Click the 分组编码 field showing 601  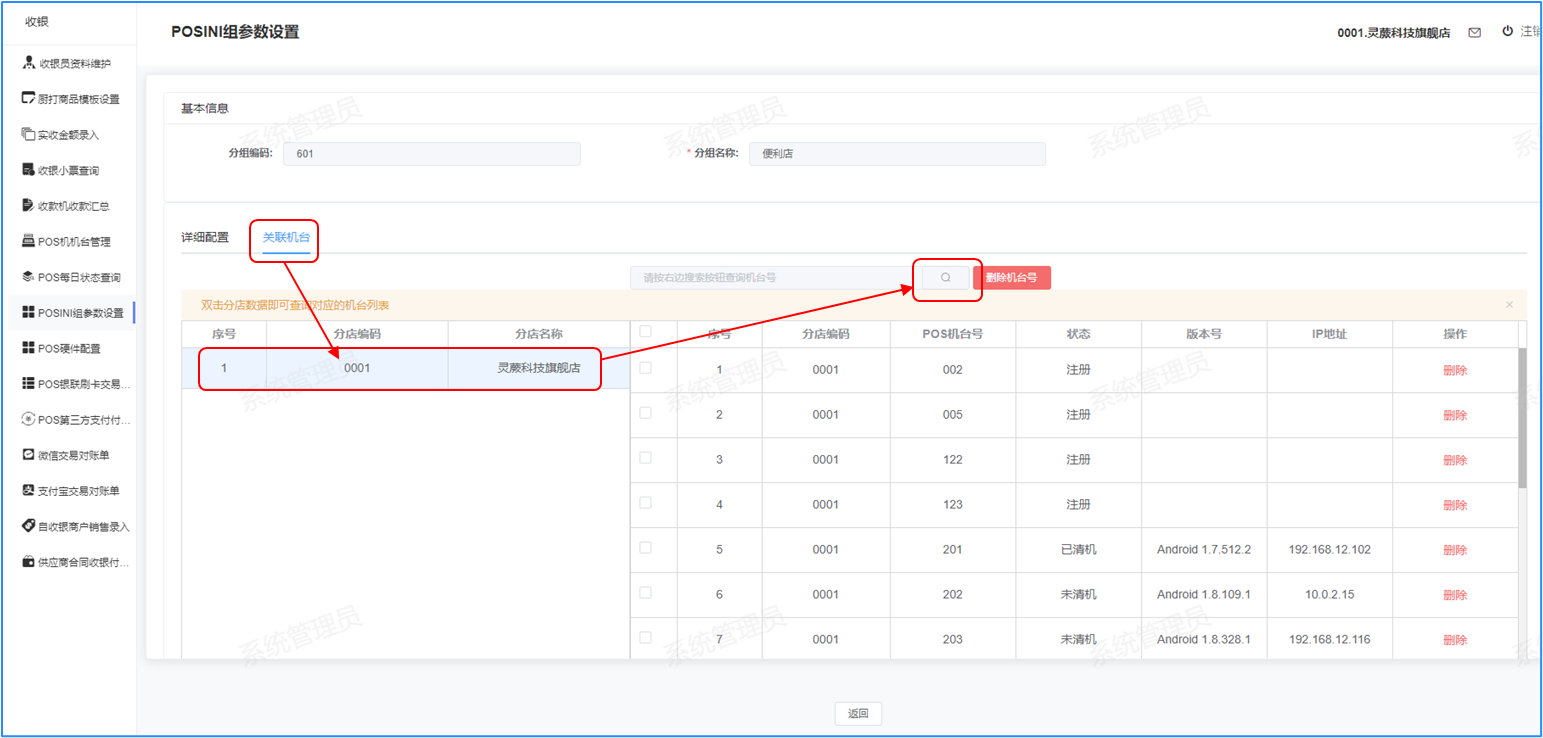[432, 154]
